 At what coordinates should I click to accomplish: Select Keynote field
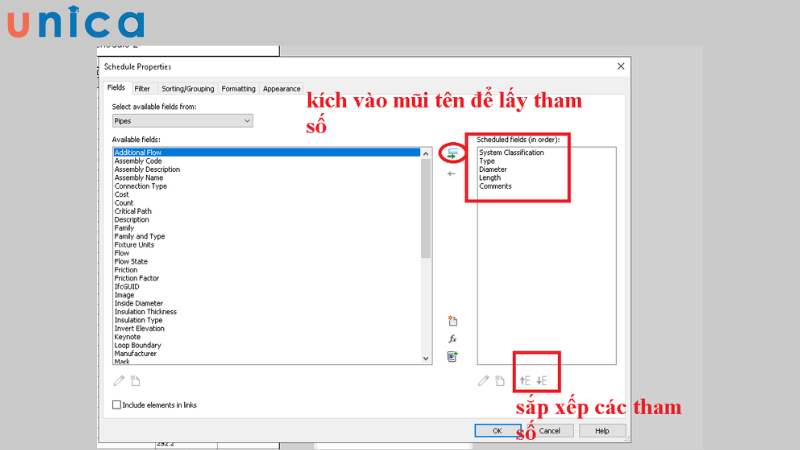coord(127,337)
